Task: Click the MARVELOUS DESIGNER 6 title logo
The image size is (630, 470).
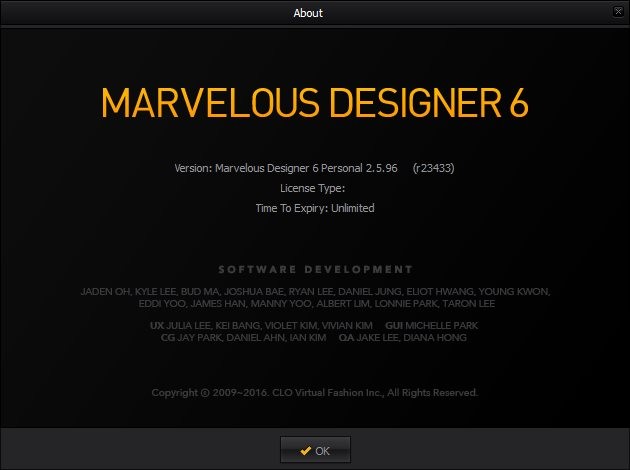Action: (315, 102)
